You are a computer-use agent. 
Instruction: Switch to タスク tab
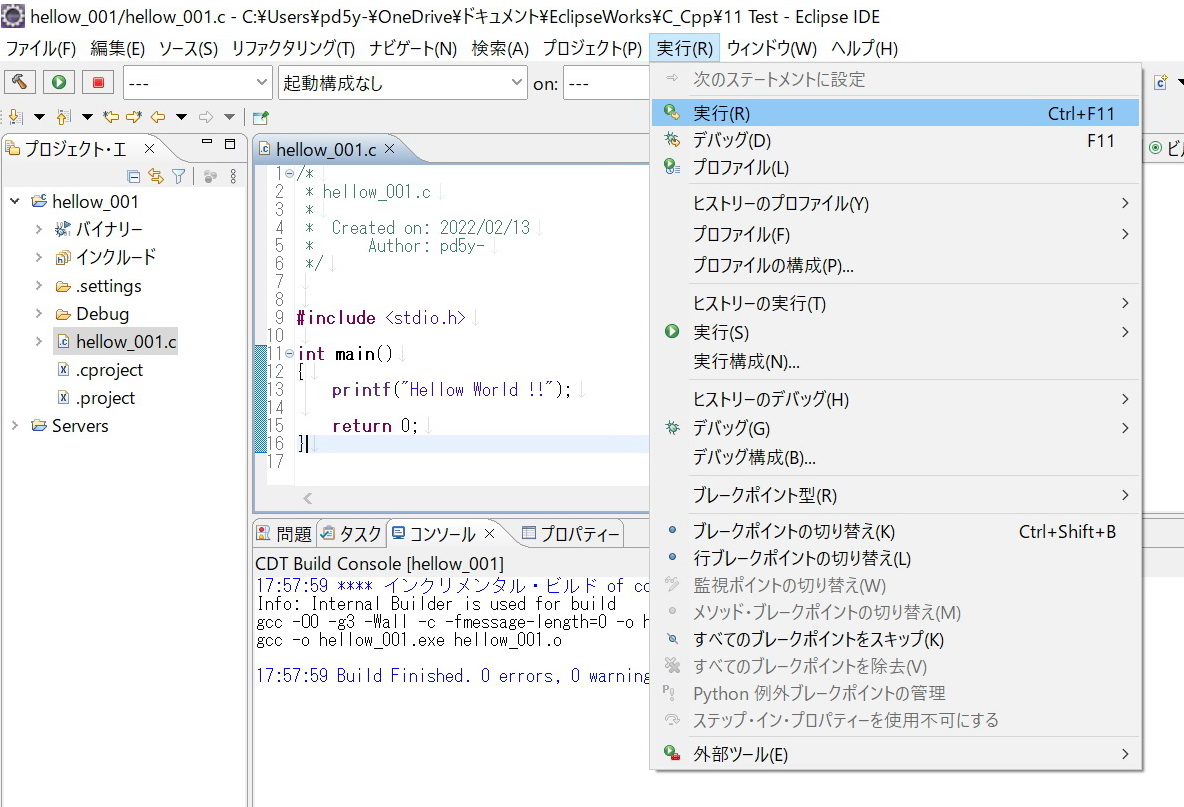(351, 534)
